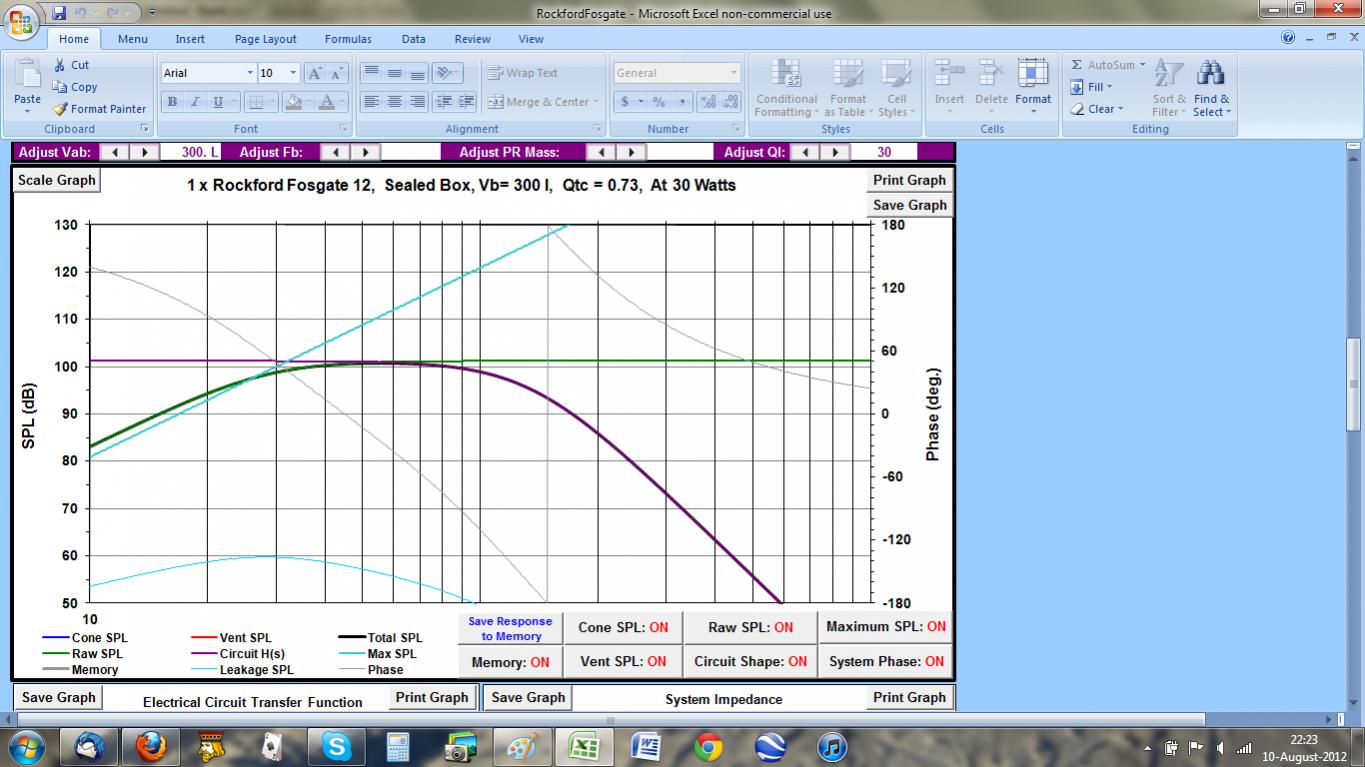
Task: Open the Arial font name dropdown
Action: pos(250,73)
